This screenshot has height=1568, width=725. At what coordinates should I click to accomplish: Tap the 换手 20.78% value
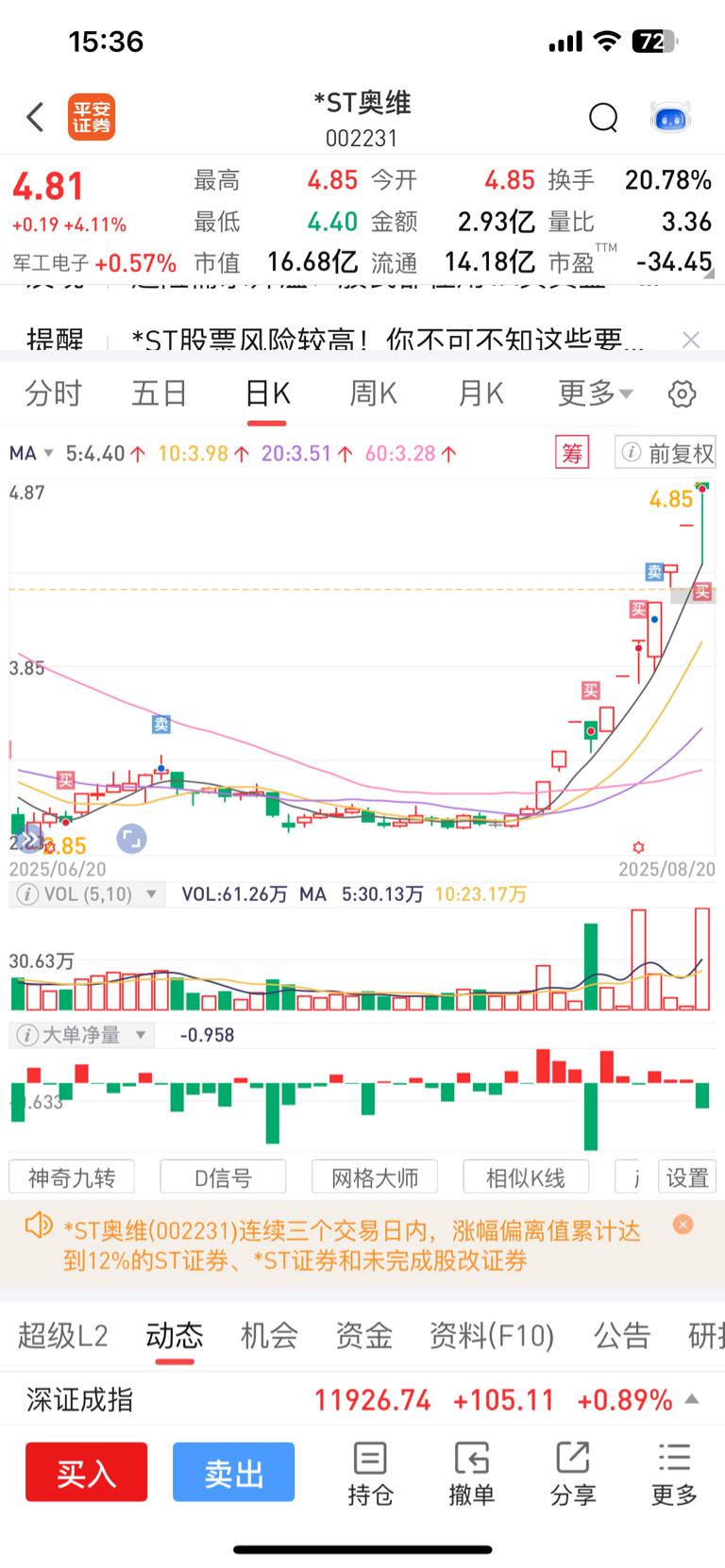(x=668, y=180)
